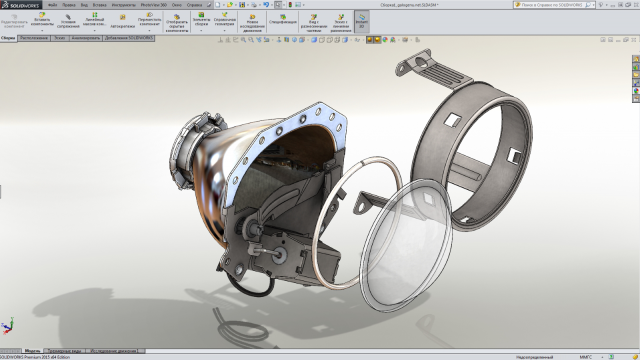
Task: Click the Help question mark icon
Action: (601, 5)
